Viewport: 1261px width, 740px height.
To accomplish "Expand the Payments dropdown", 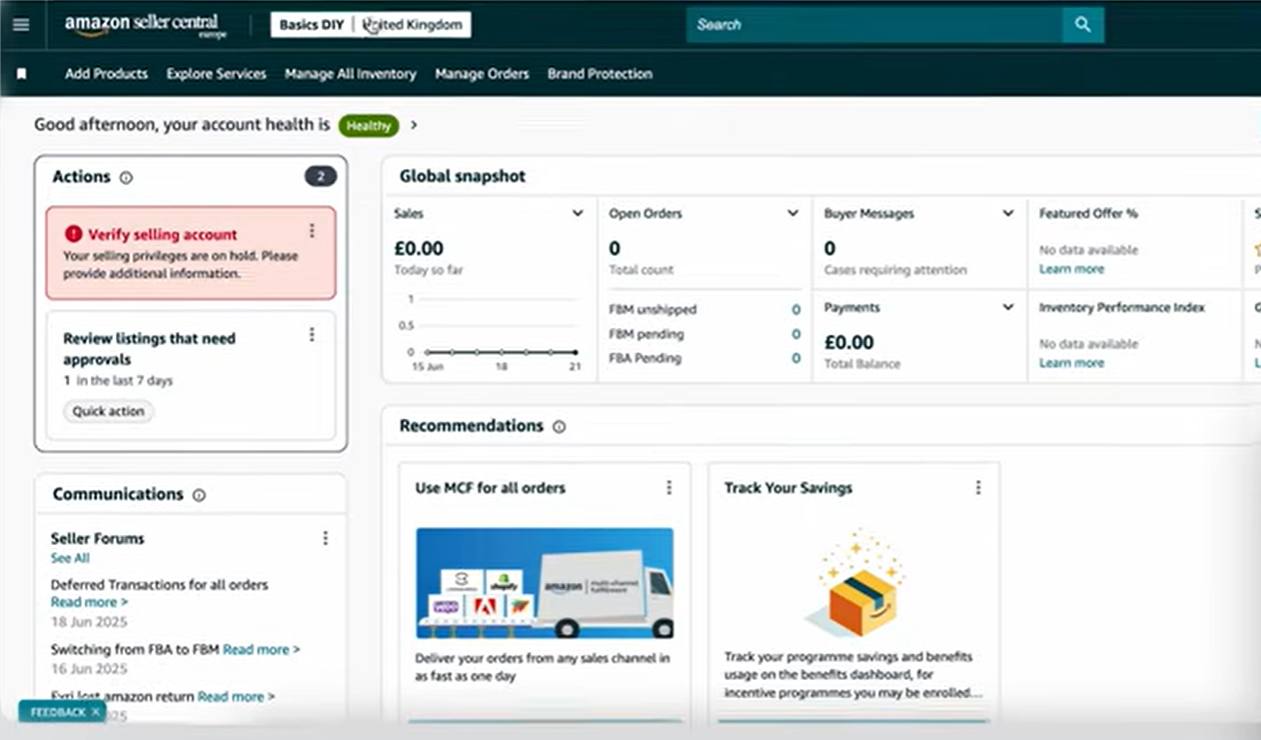I will 1008,308.
